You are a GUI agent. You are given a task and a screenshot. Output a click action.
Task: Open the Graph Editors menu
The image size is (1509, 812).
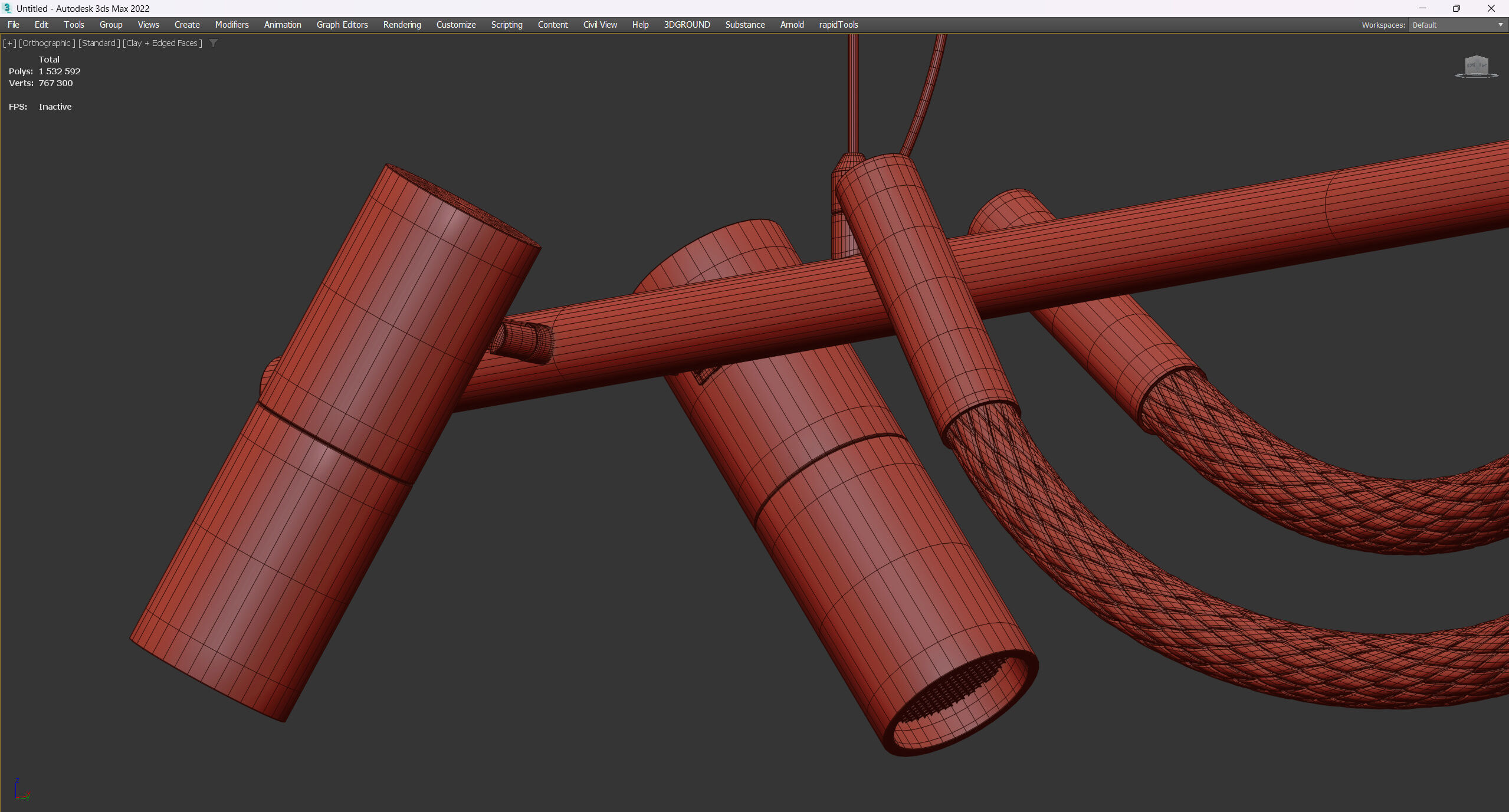point(342,25)
